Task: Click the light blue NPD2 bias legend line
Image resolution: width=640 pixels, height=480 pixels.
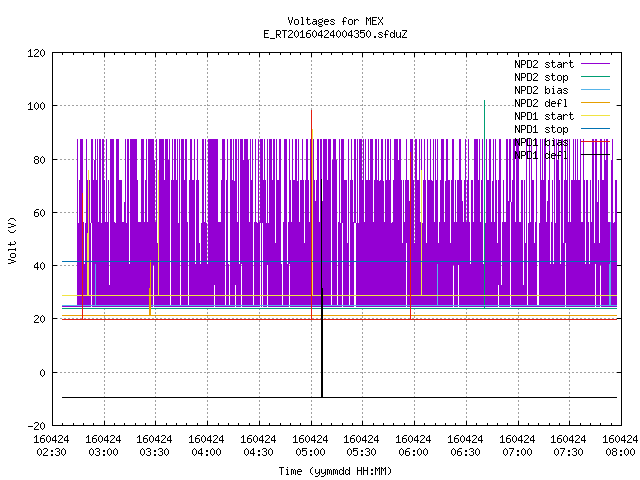Action: (595, 89)
